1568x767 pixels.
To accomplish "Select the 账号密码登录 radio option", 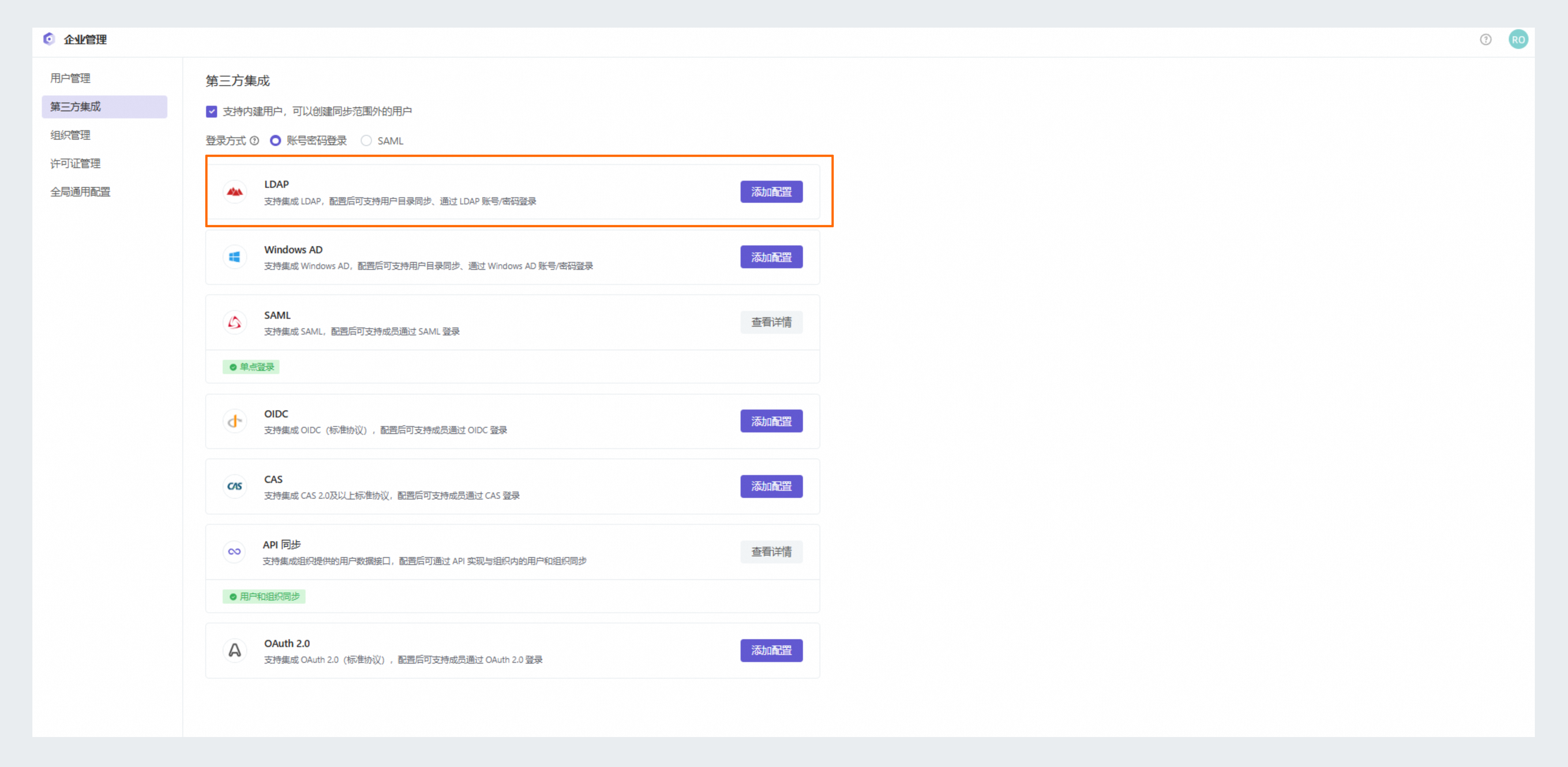I will click(275, 141).
